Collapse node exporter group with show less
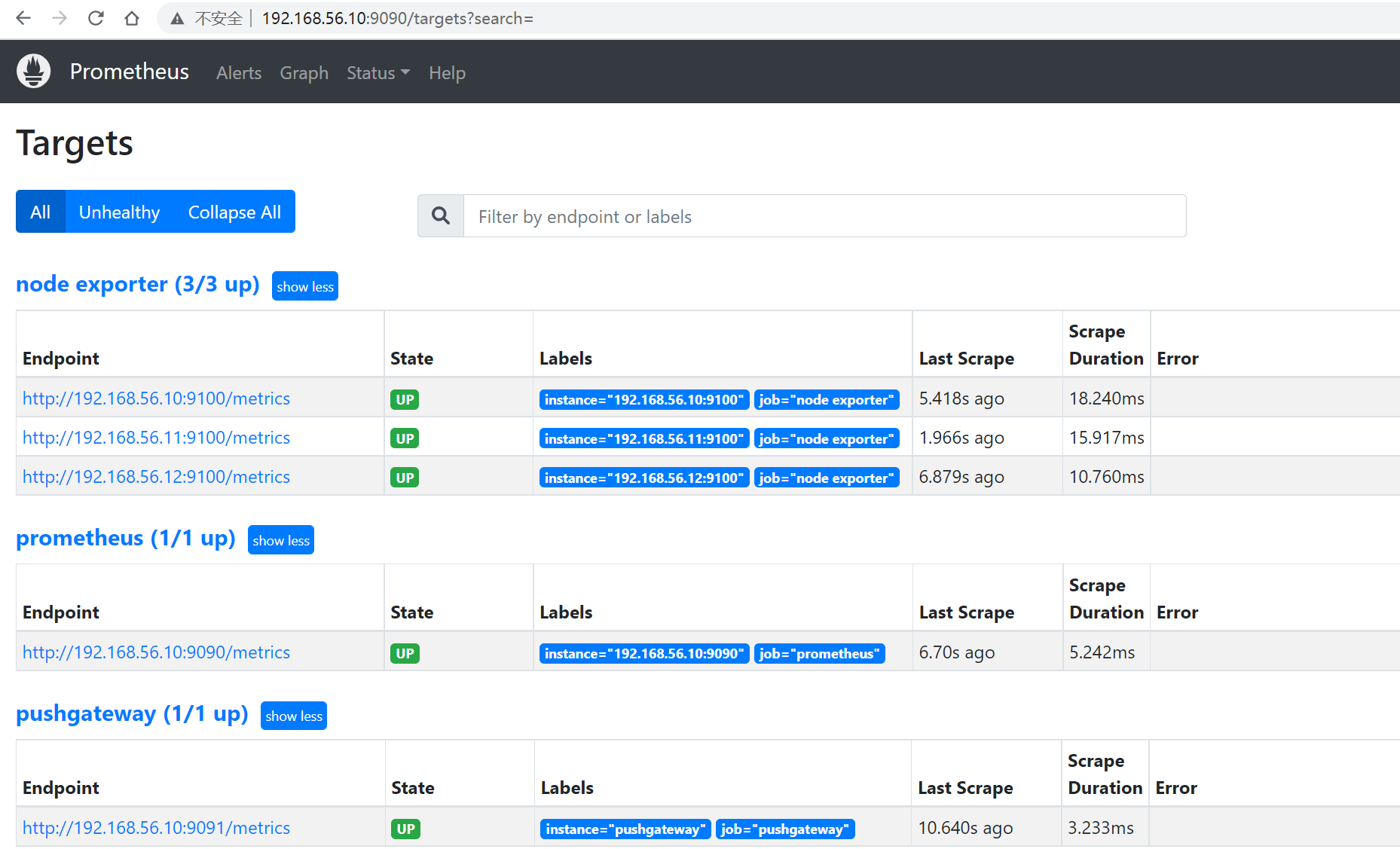Viewport: 1400px width, 849px height. click(305, 286)
